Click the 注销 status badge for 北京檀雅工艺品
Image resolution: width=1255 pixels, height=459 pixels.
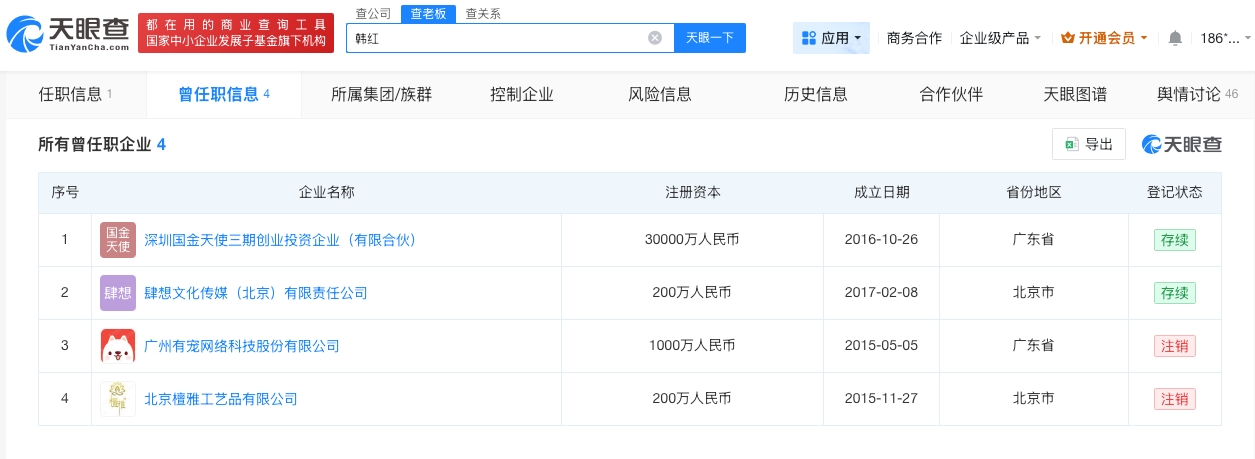(1175, 399)
